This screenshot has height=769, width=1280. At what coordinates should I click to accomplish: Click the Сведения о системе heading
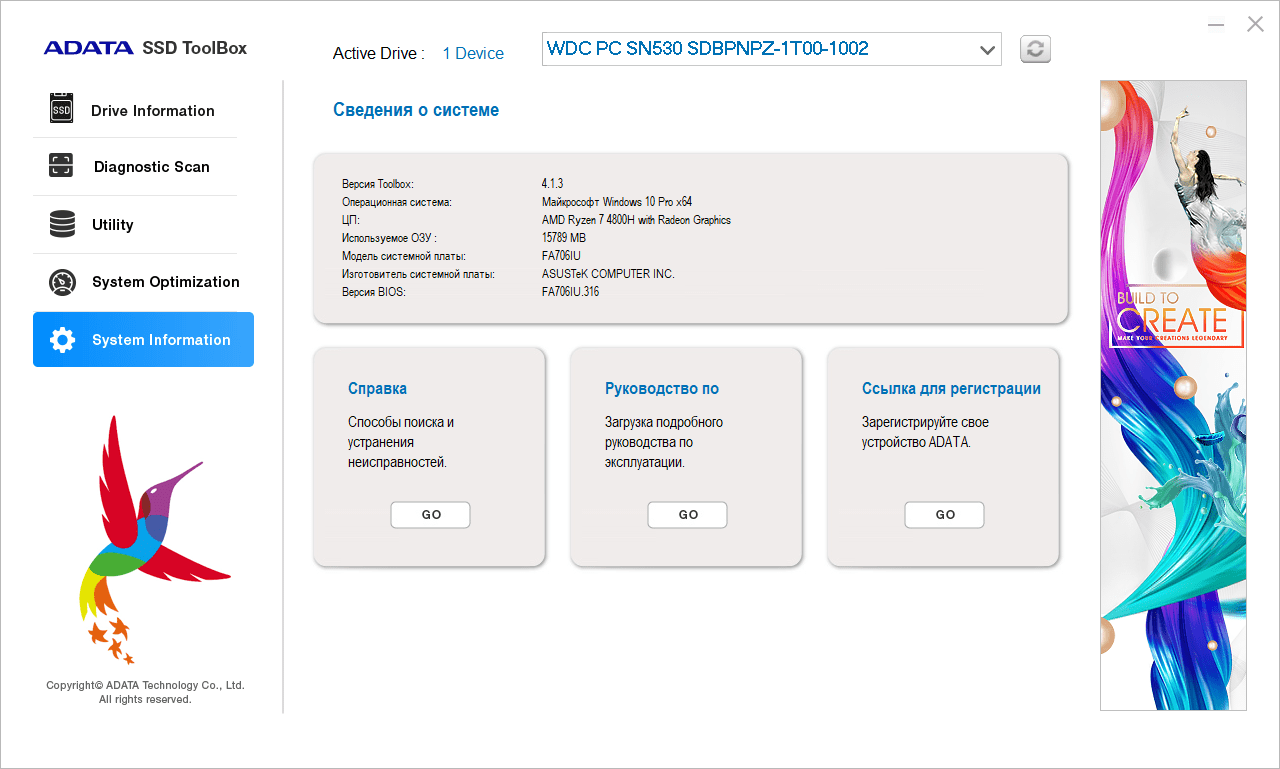tap(416, 110)
